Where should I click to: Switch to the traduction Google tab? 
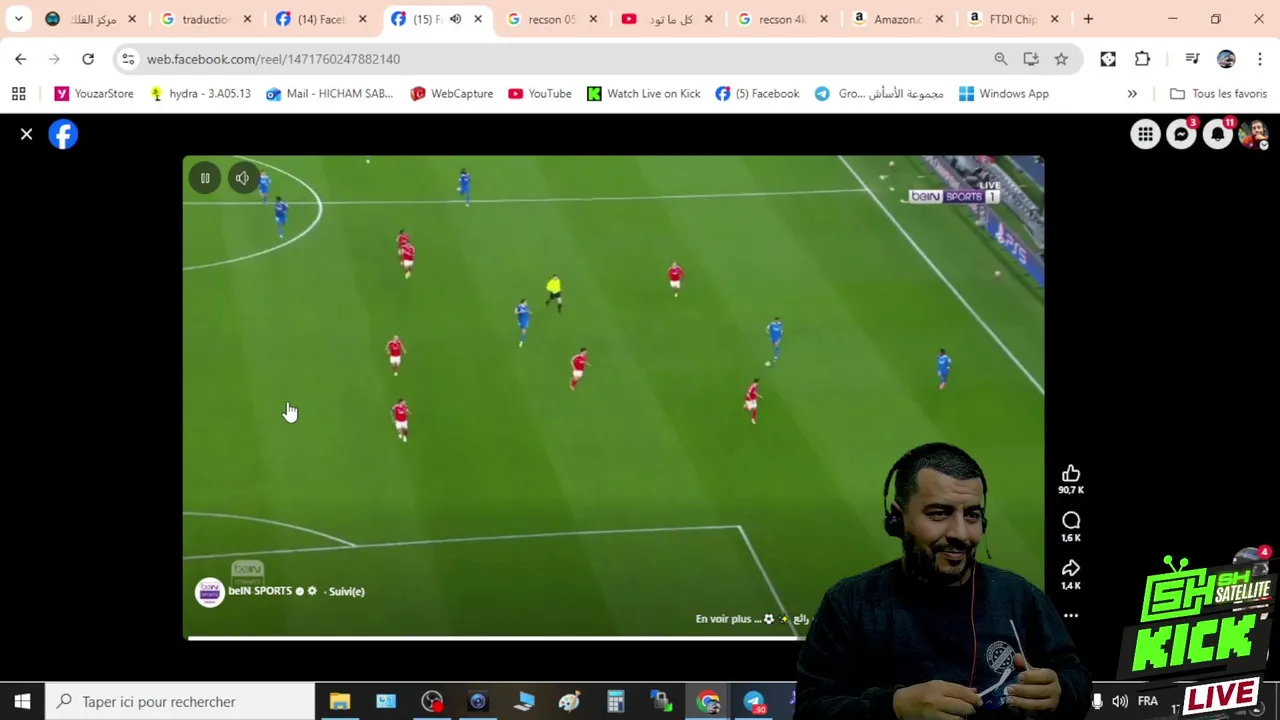[x=206, y=19]
